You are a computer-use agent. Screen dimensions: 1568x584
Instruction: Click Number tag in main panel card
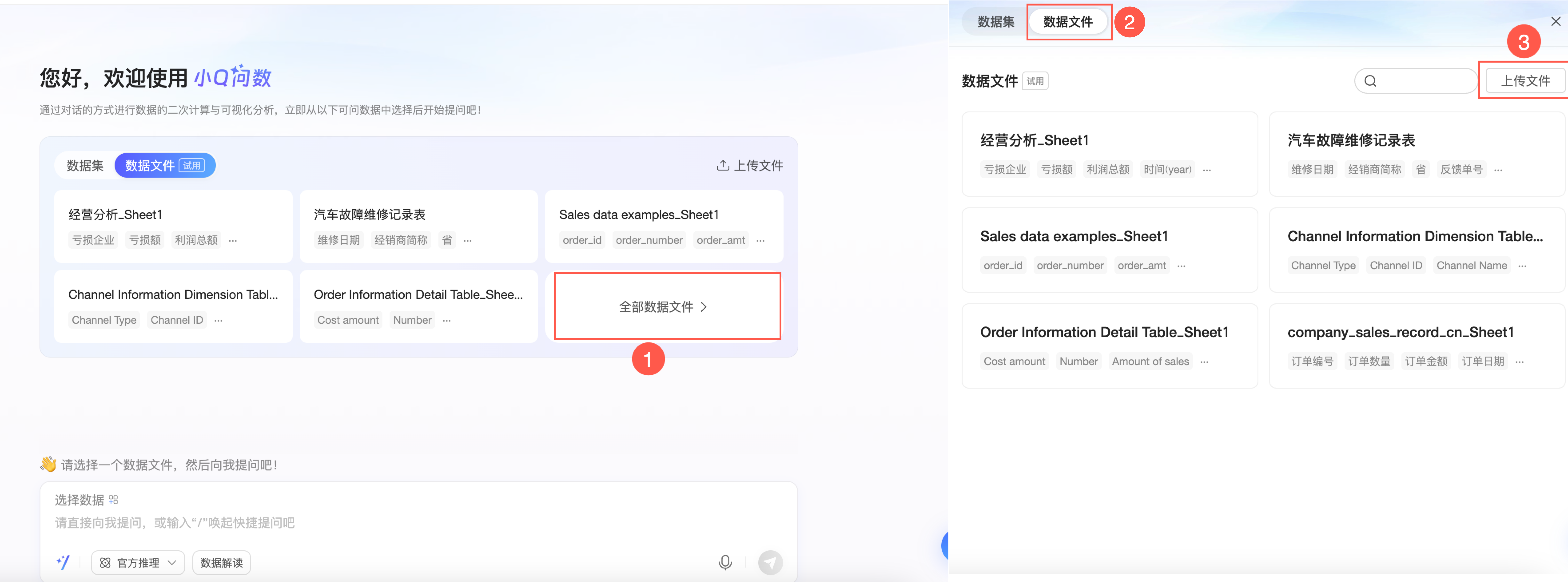tap(412, 320)
